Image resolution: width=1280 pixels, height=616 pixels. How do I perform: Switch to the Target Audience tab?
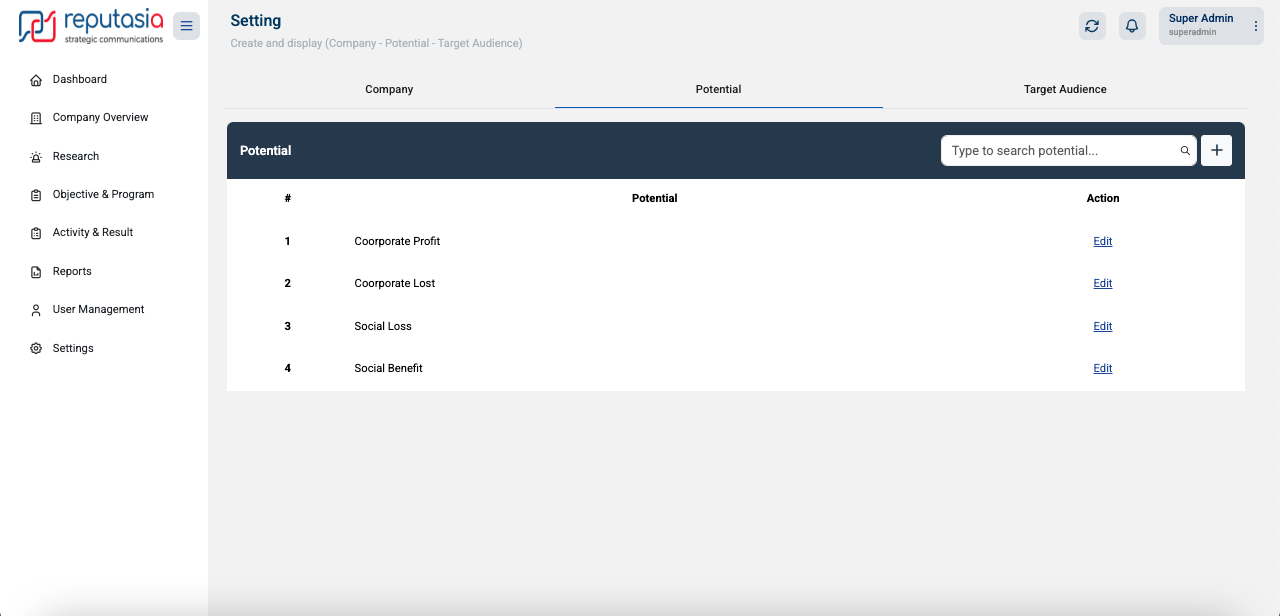[x=1065, y=89]
